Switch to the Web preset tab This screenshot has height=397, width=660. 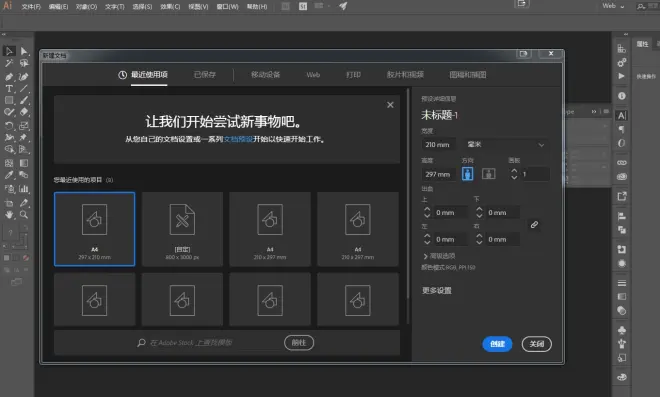[x=313, y=75]
